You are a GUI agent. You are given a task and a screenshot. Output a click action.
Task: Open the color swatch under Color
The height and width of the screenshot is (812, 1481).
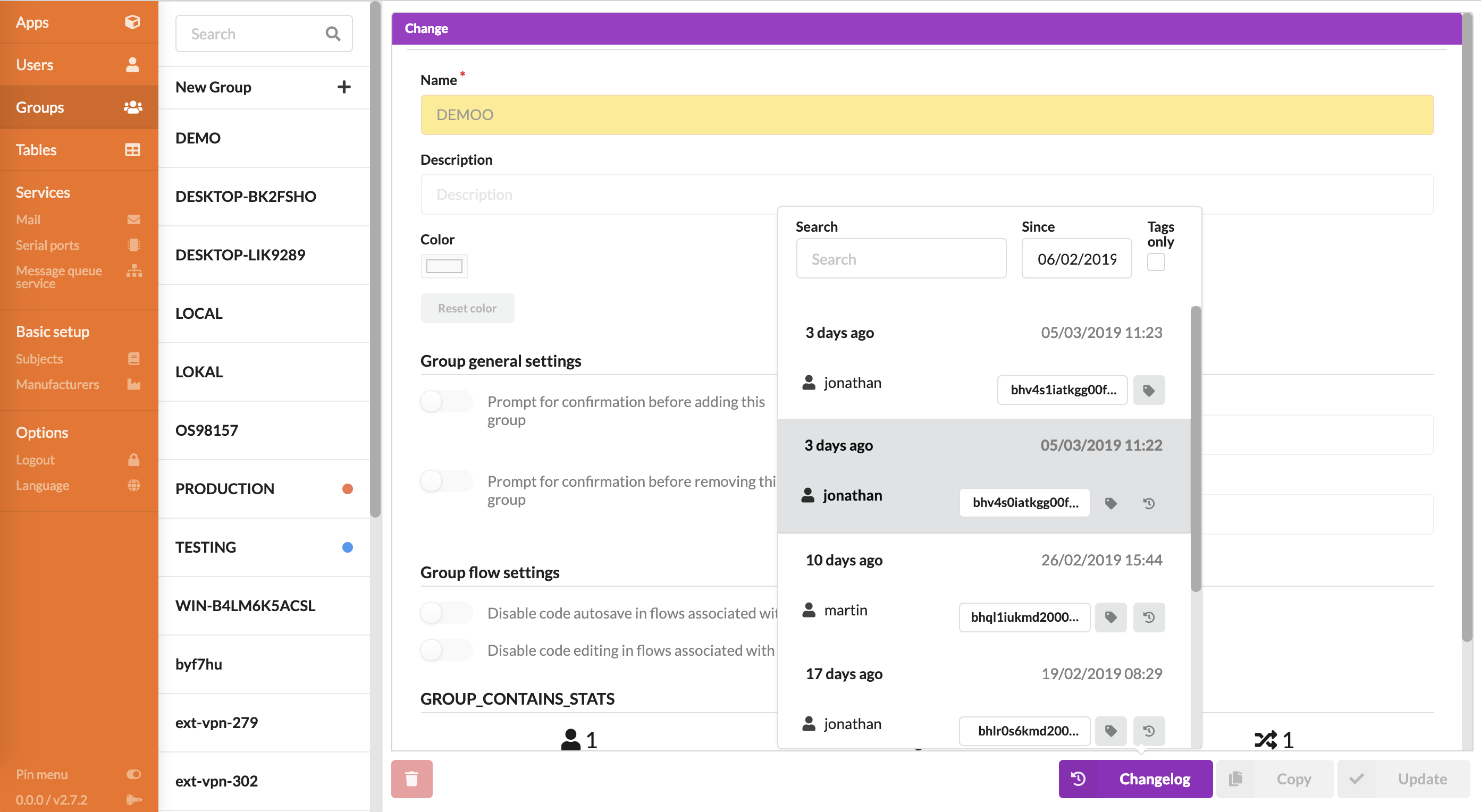443,266
